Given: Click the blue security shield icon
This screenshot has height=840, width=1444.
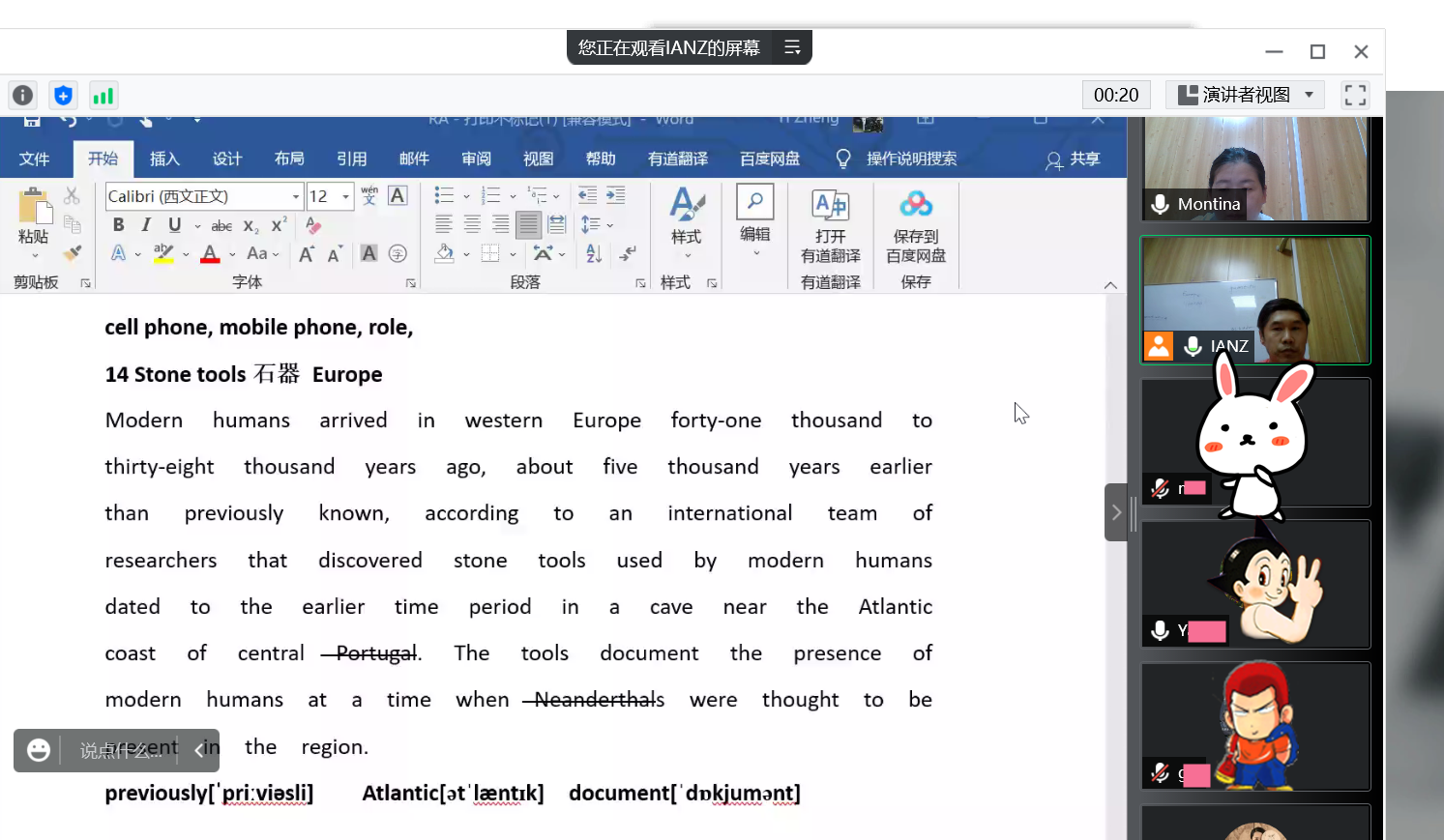Looking at the screenshot, I should point(63,95).
